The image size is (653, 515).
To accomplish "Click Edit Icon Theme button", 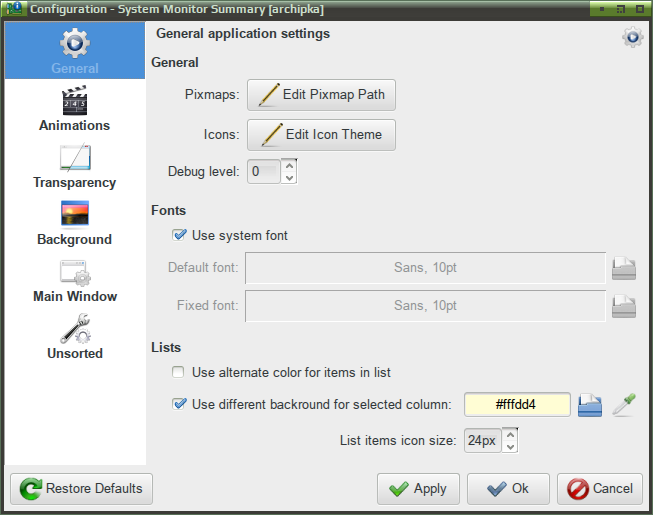I will point(321,135).
